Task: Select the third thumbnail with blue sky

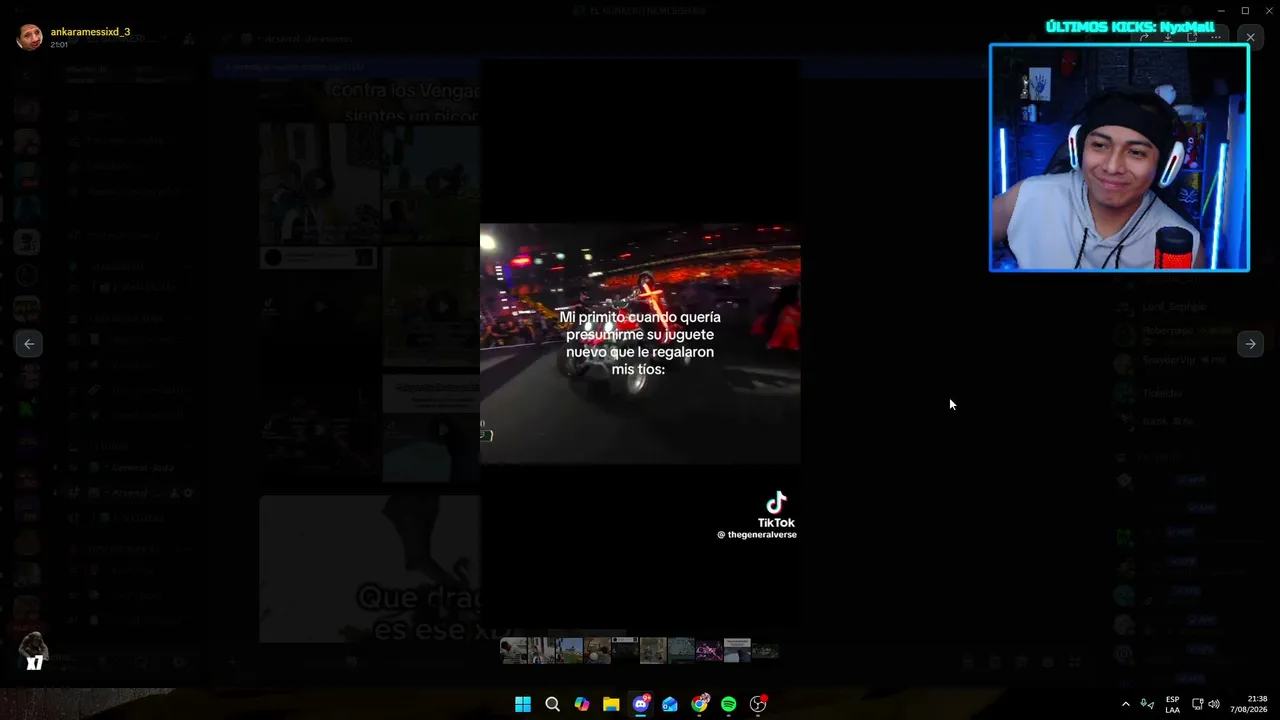Action: tap(569, 651)
